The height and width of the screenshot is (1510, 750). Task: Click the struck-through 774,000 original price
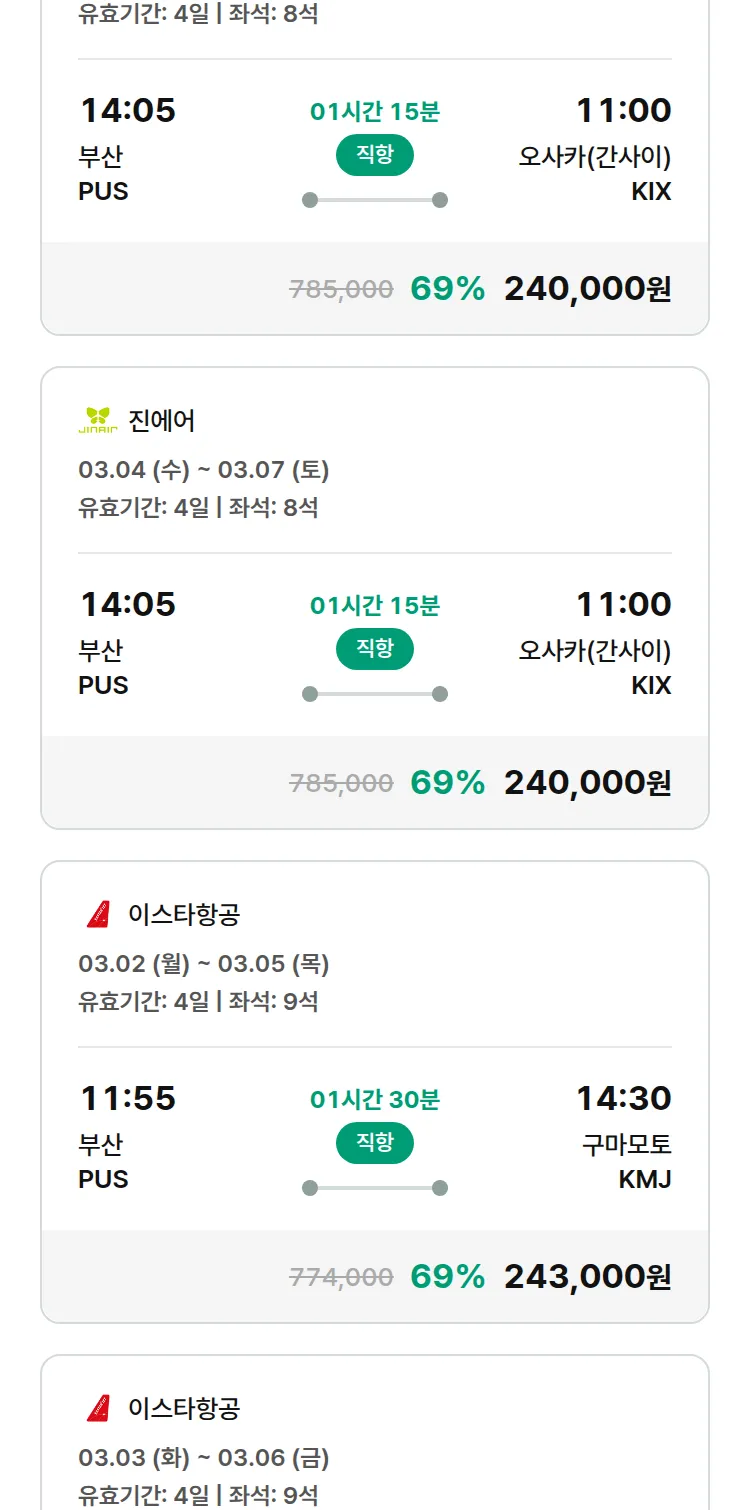tap(341, 1277)
